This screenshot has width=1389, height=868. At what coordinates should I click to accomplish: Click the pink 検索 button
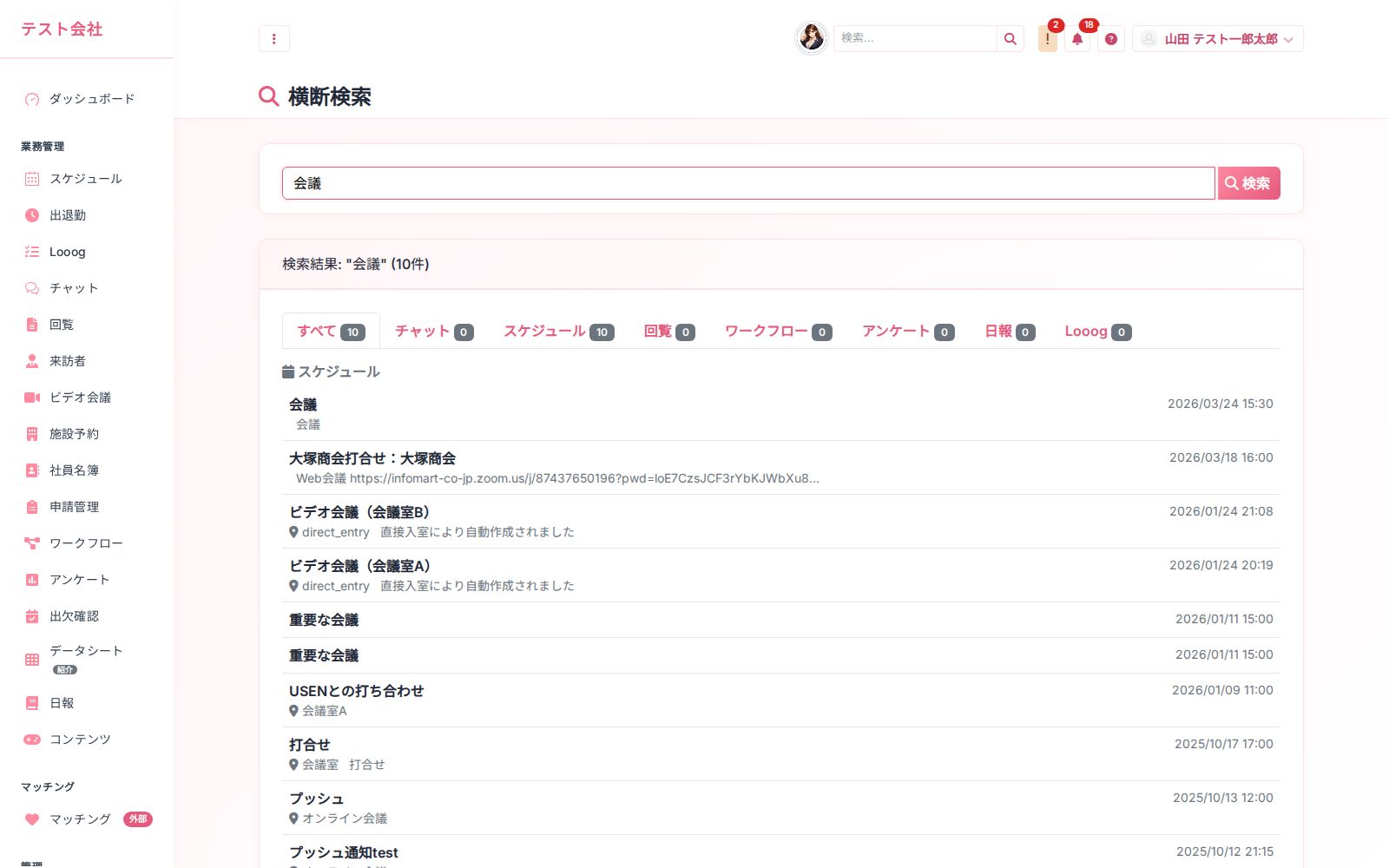pyautogui.click(x=1248, y=183)
